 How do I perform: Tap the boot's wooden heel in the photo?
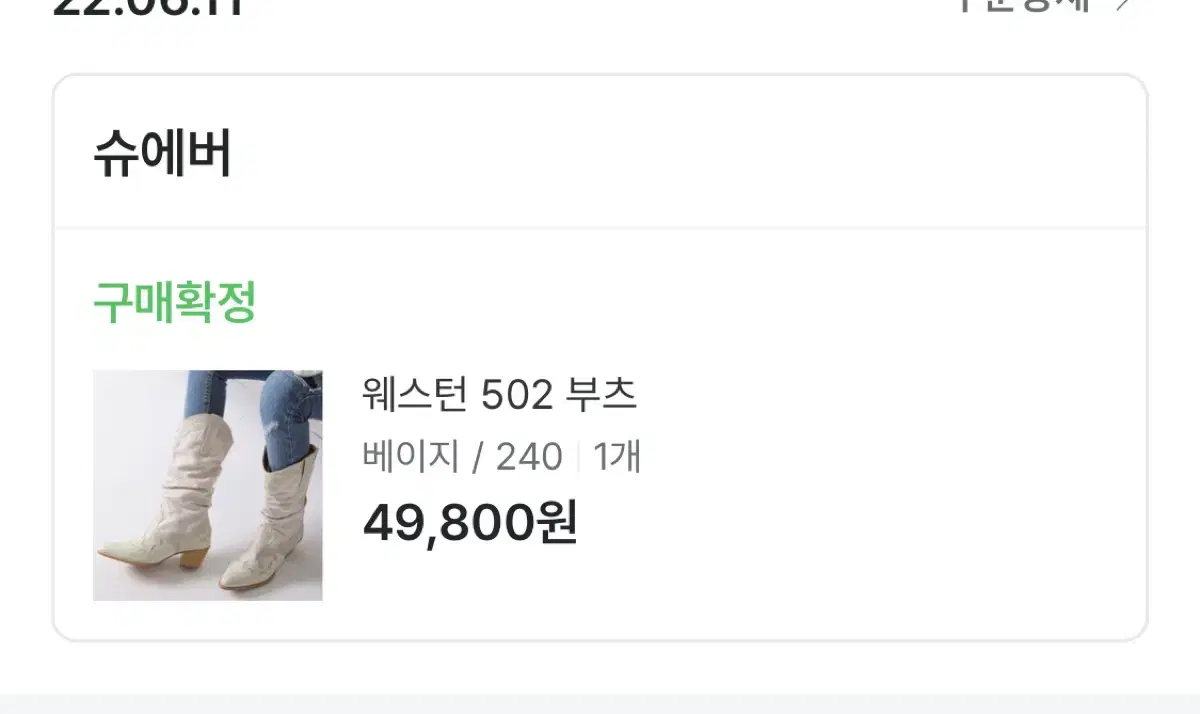coord(193,555)
